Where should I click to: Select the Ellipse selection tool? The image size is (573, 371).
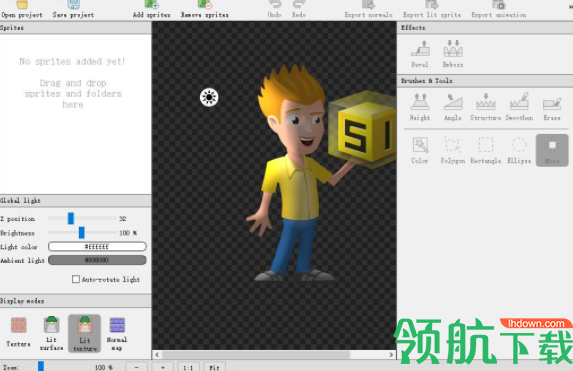(x=519, y=150)
